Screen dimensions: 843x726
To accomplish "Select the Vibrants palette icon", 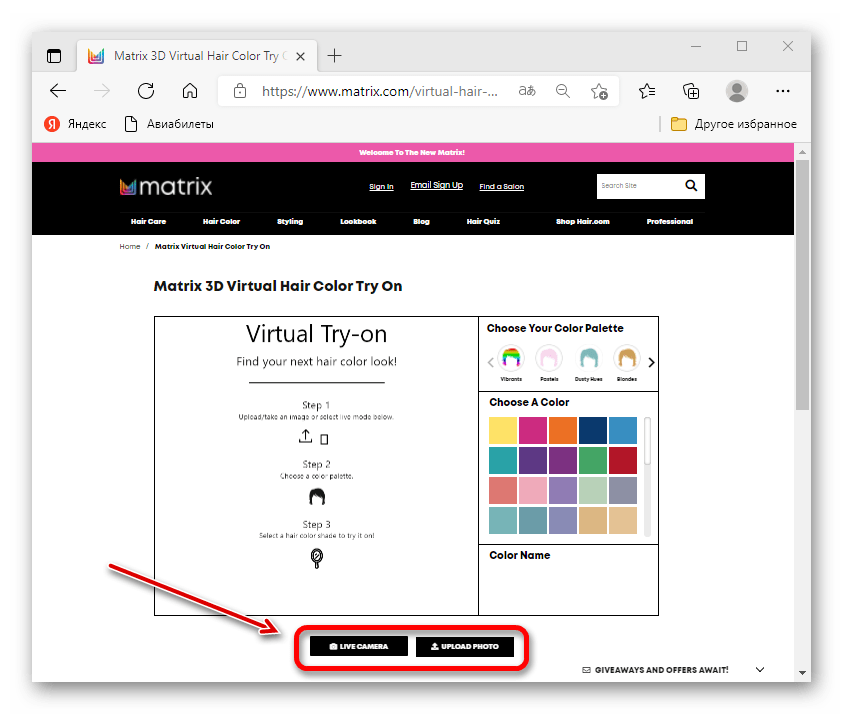I will [511, 359].
